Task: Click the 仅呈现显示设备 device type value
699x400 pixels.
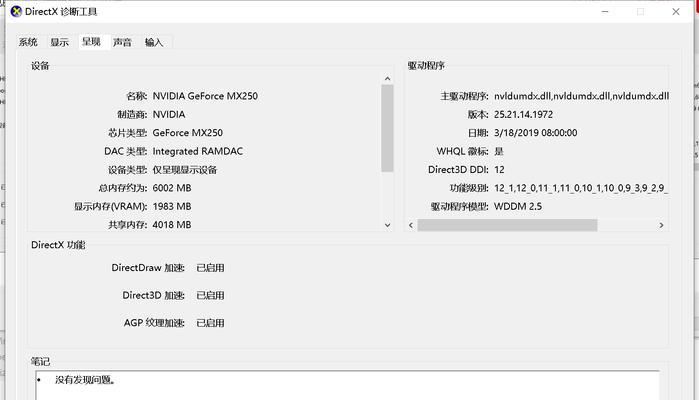Action: point(185,169)
